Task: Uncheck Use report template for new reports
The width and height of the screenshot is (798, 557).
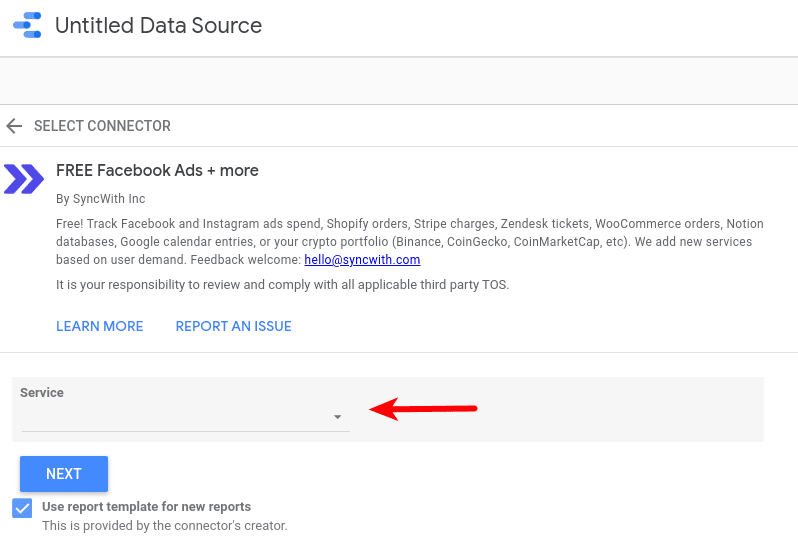Action: [22, 508]
